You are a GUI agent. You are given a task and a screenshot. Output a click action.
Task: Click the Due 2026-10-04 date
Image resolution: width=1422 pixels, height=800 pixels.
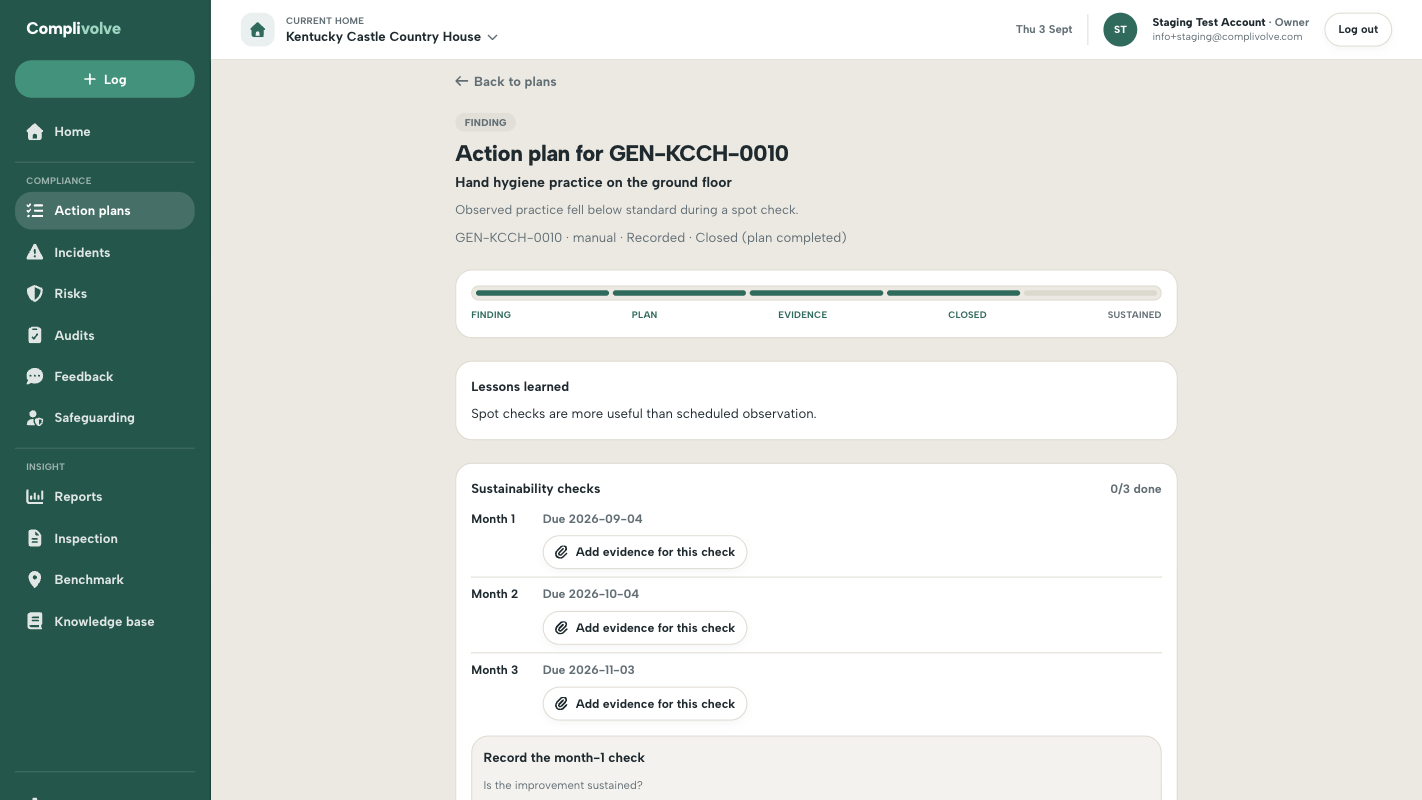pyautogui.click(x=591, y=594)
